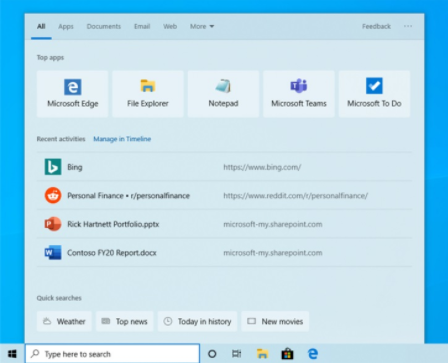Open the Bing recent activity title
This screenshot has height=364, width=448.
75,167
